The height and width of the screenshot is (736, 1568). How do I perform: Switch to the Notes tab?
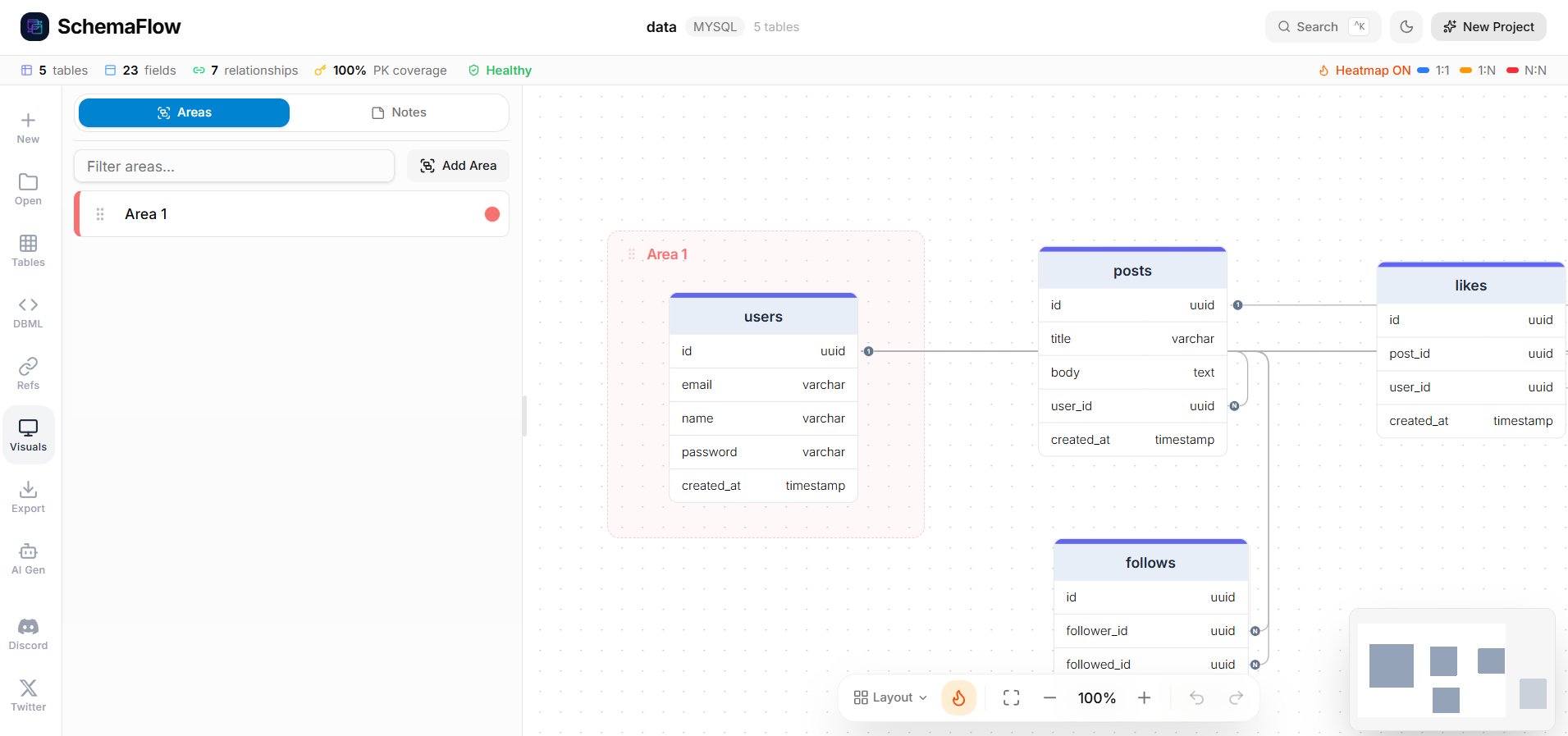pos(399,112)
